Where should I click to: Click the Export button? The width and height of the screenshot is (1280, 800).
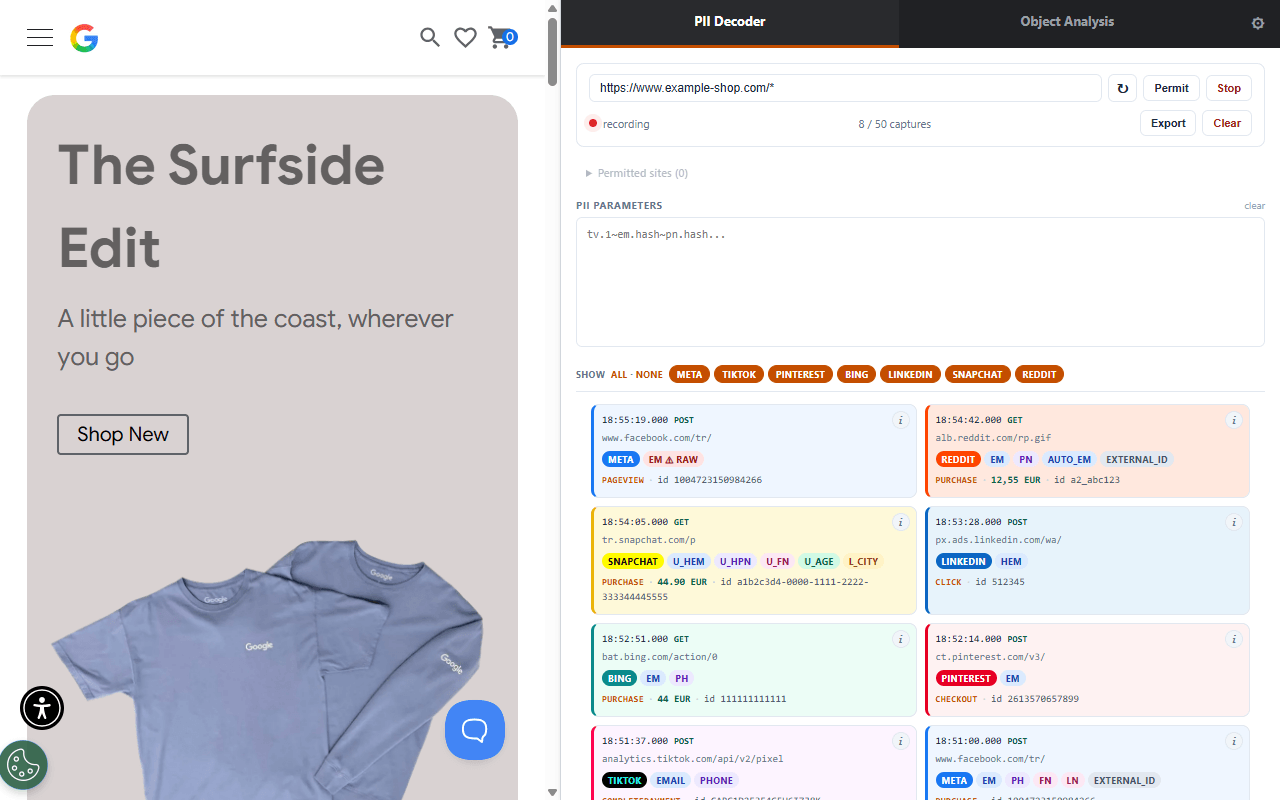coord(1168,123)
